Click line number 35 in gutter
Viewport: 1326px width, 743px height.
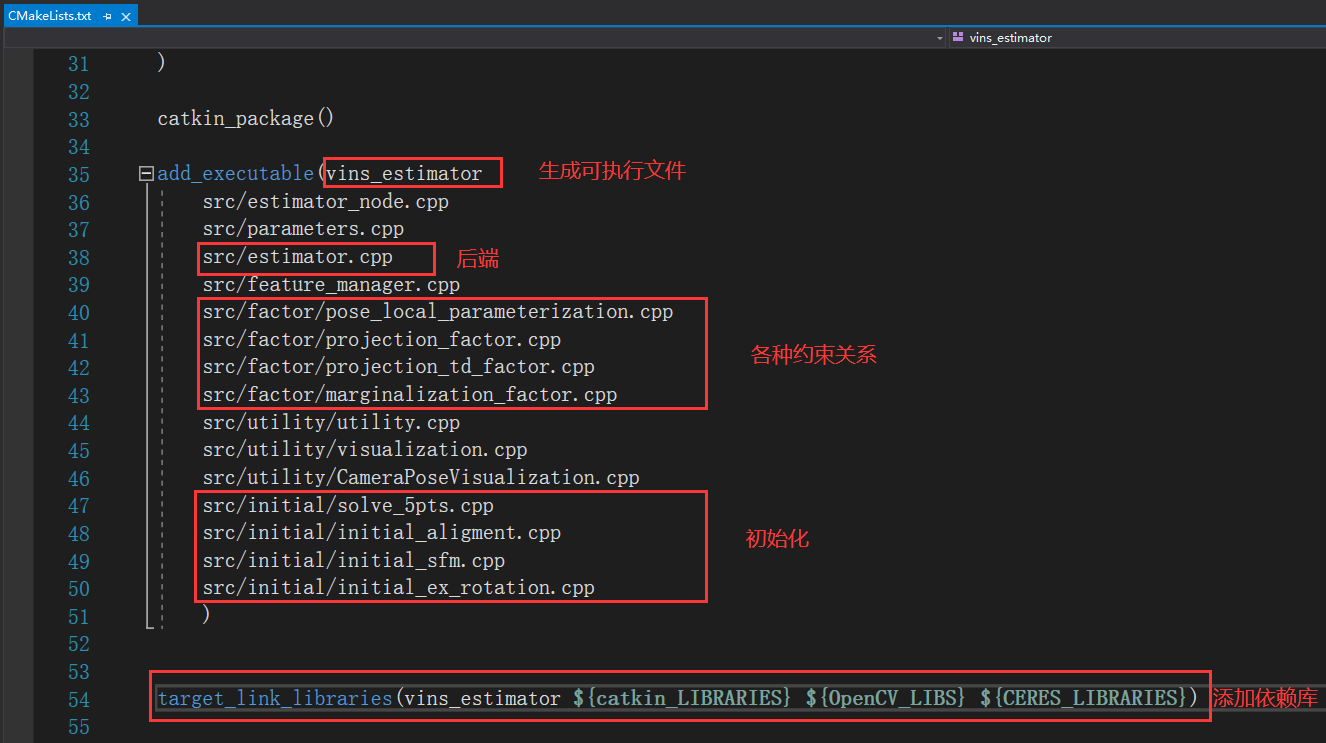tap(78, 175)
